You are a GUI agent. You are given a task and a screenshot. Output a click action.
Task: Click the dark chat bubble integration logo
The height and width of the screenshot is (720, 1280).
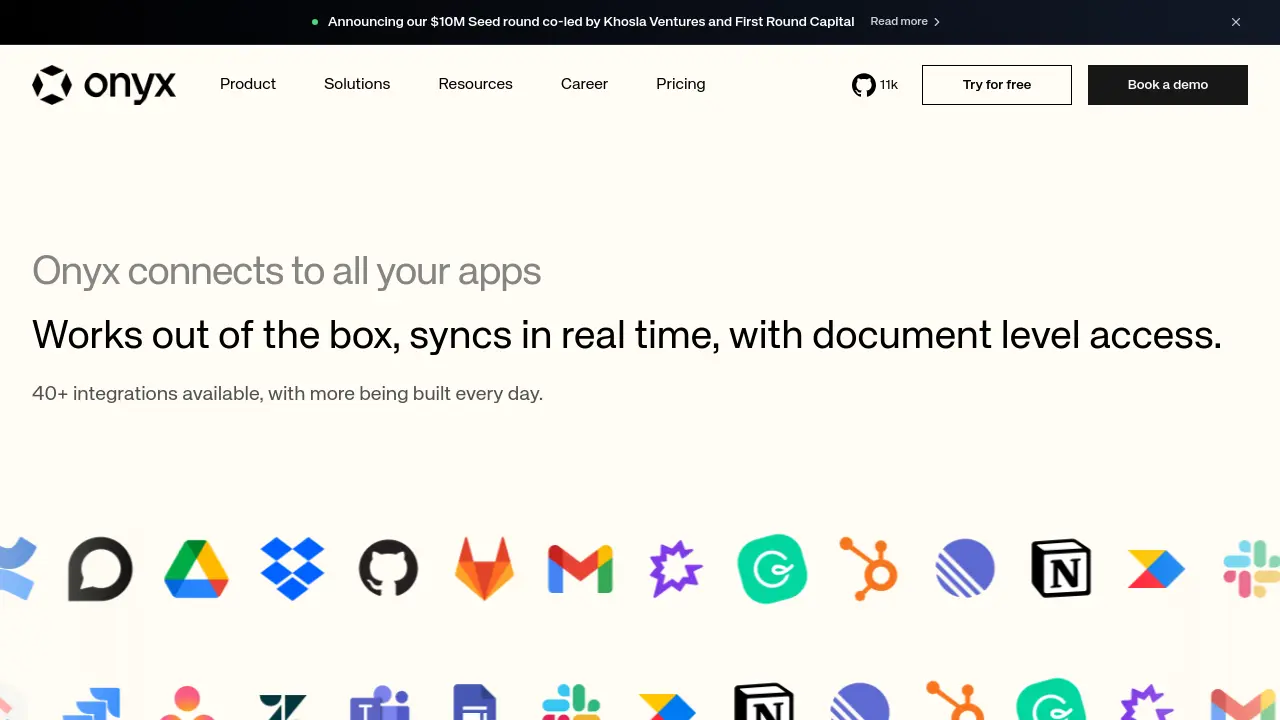(x=100, y=569)
